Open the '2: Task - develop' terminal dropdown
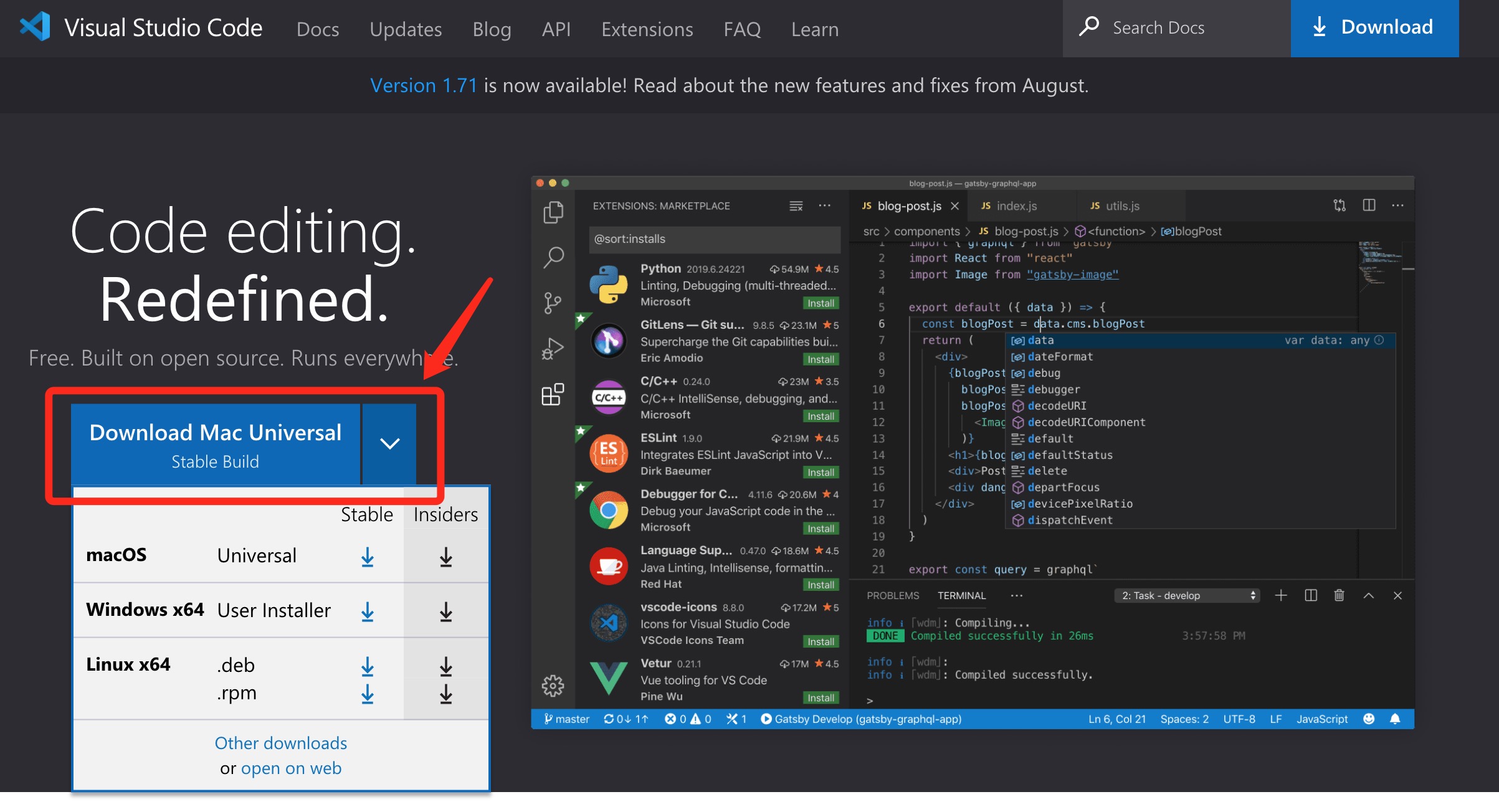This screenshot has width=1499, height=812. (x=1187, y=596)
